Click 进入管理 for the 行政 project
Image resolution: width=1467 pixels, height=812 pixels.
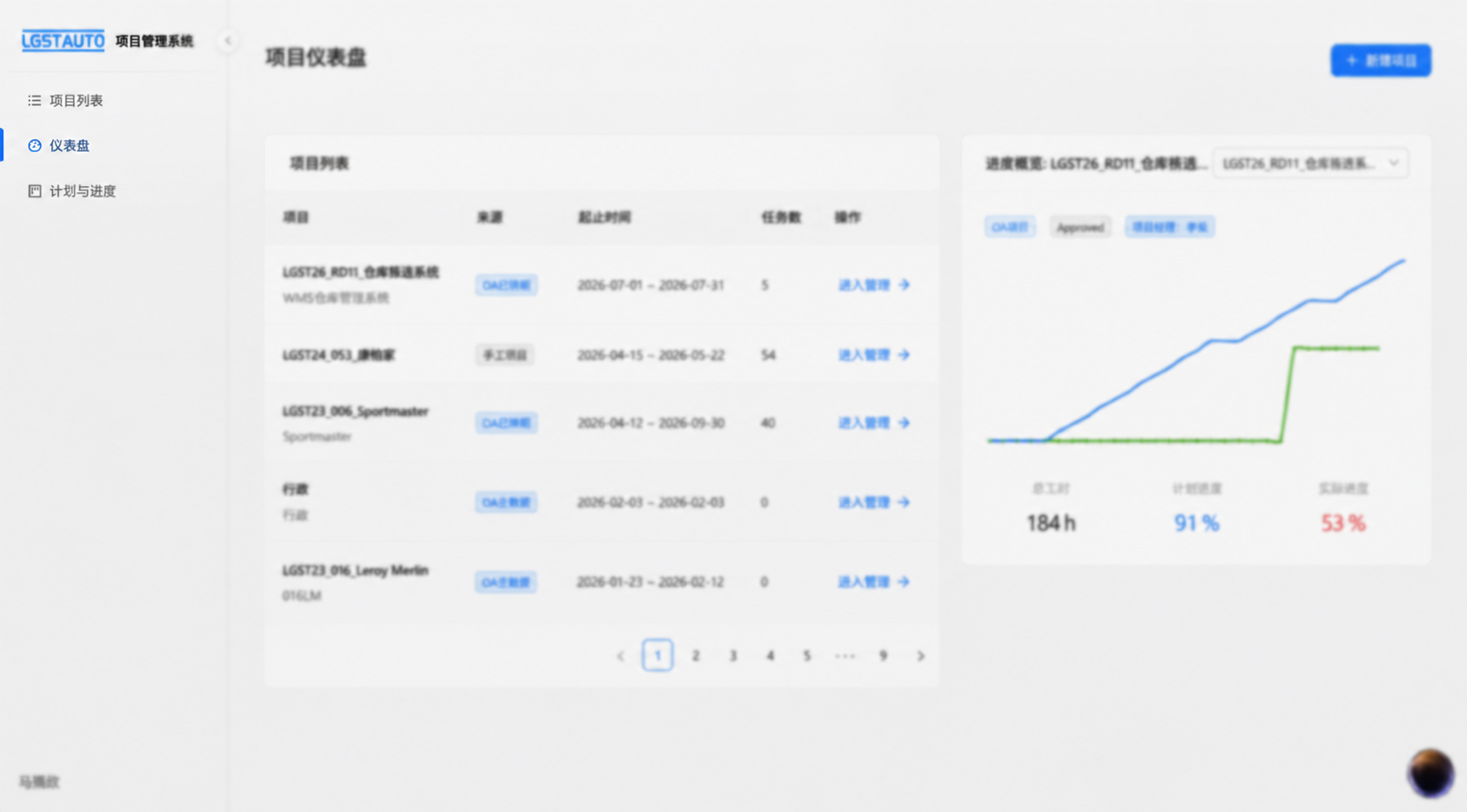[x=873, y=502]
